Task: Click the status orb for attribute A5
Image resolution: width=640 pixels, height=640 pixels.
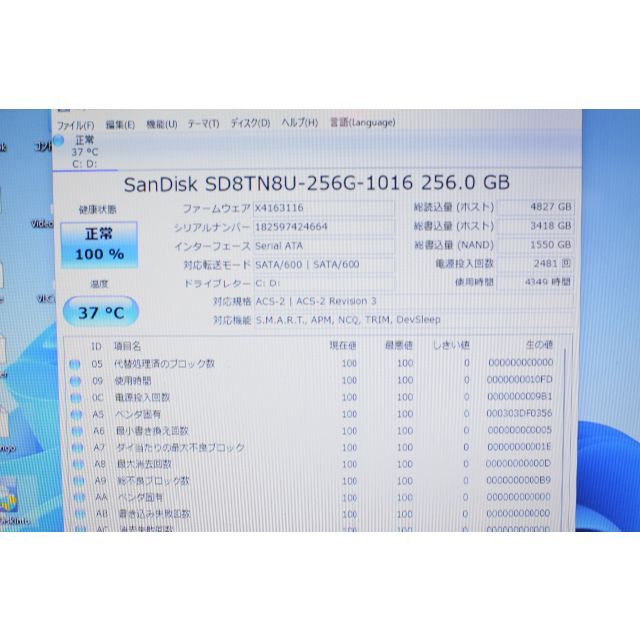Action: (x=76, y=415)
